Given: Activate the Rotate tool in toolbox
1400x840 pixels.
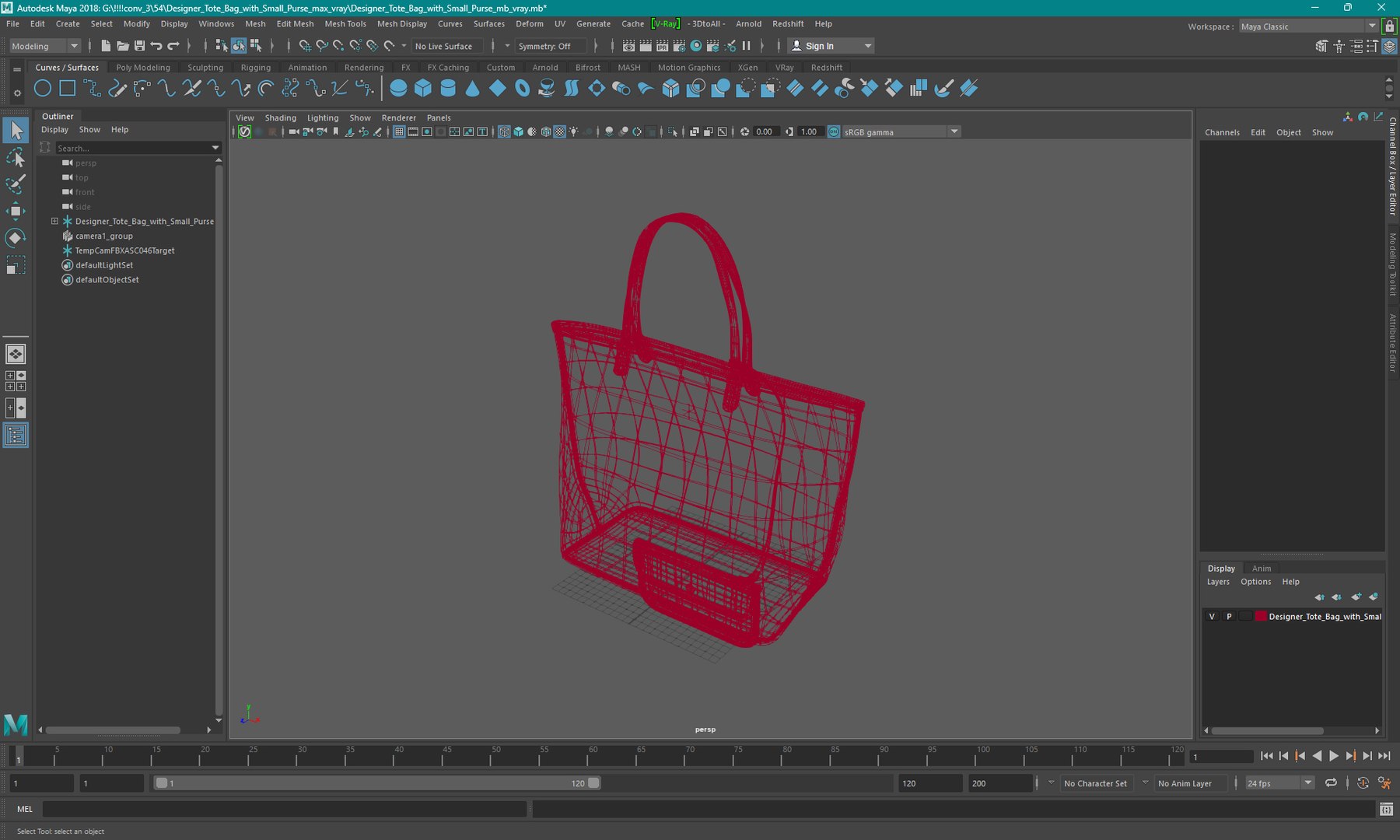Looking at the screenshot, I should [16, 237].
